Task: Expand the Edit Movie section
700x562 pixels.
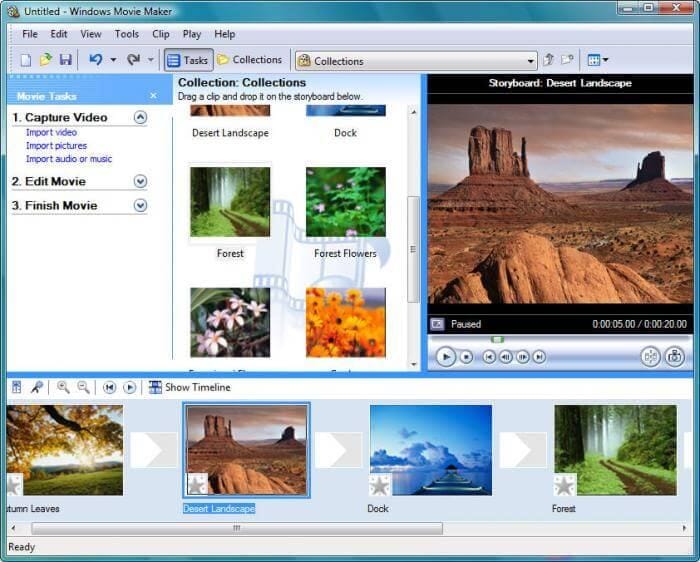Action: click(140, 181)
